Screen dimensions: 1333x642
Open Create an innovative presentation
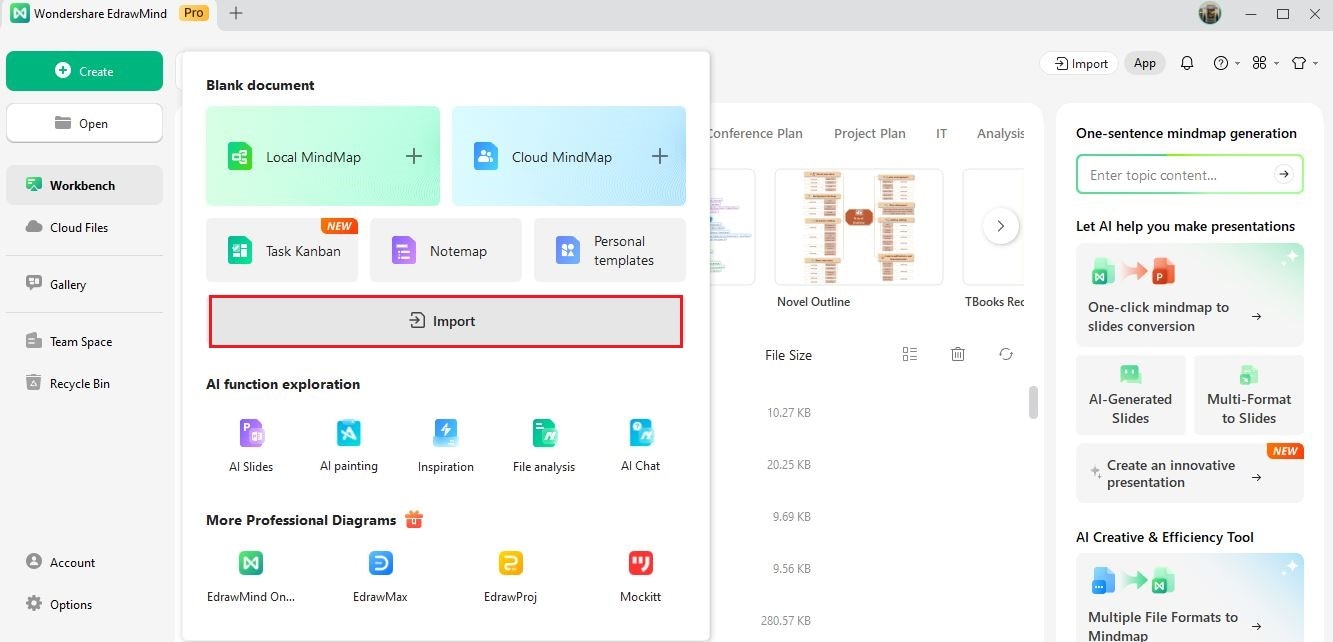tap(1190, 473)
